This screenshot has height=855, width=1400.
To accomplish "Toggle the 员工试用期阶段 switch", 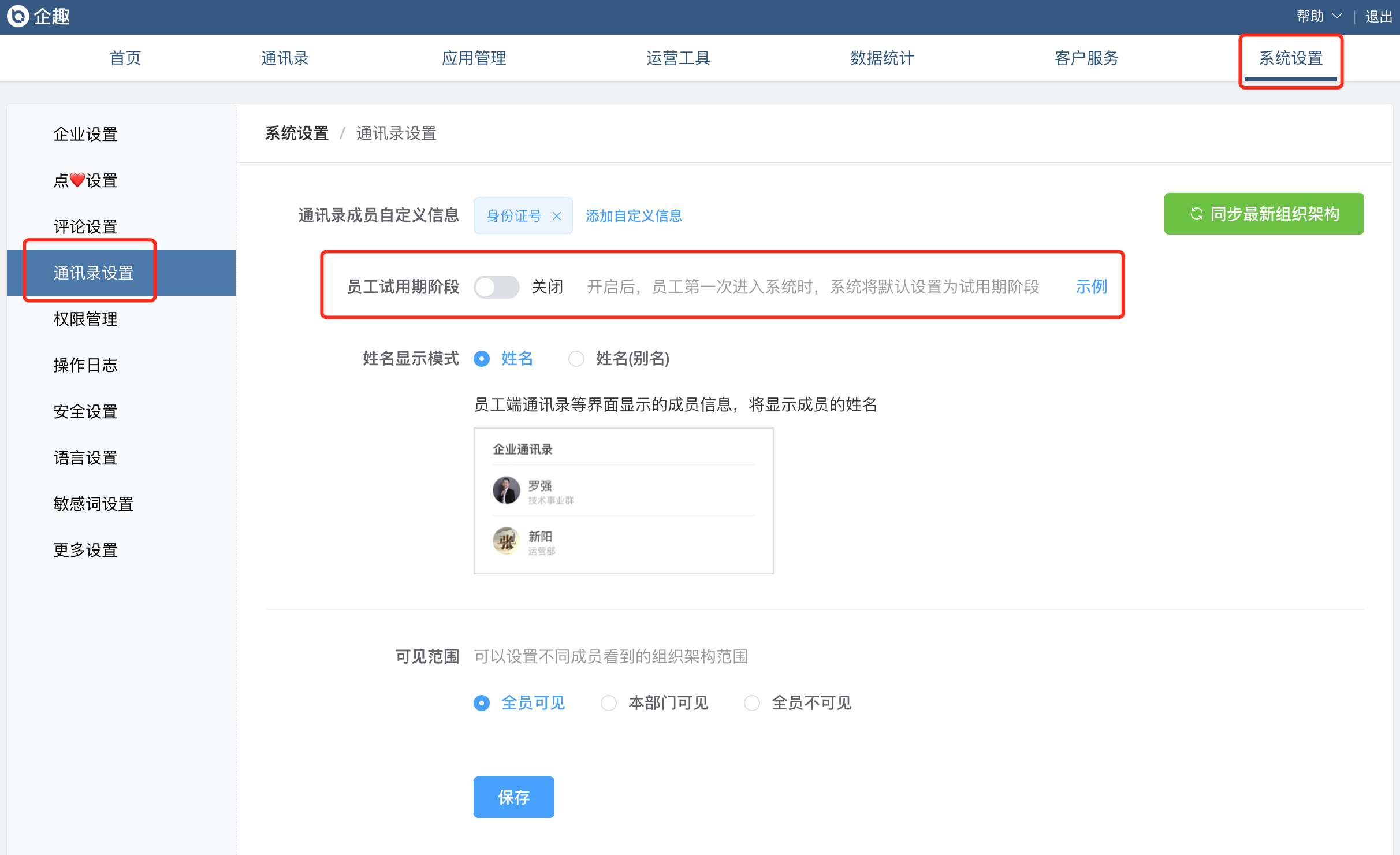I will 497,287.
